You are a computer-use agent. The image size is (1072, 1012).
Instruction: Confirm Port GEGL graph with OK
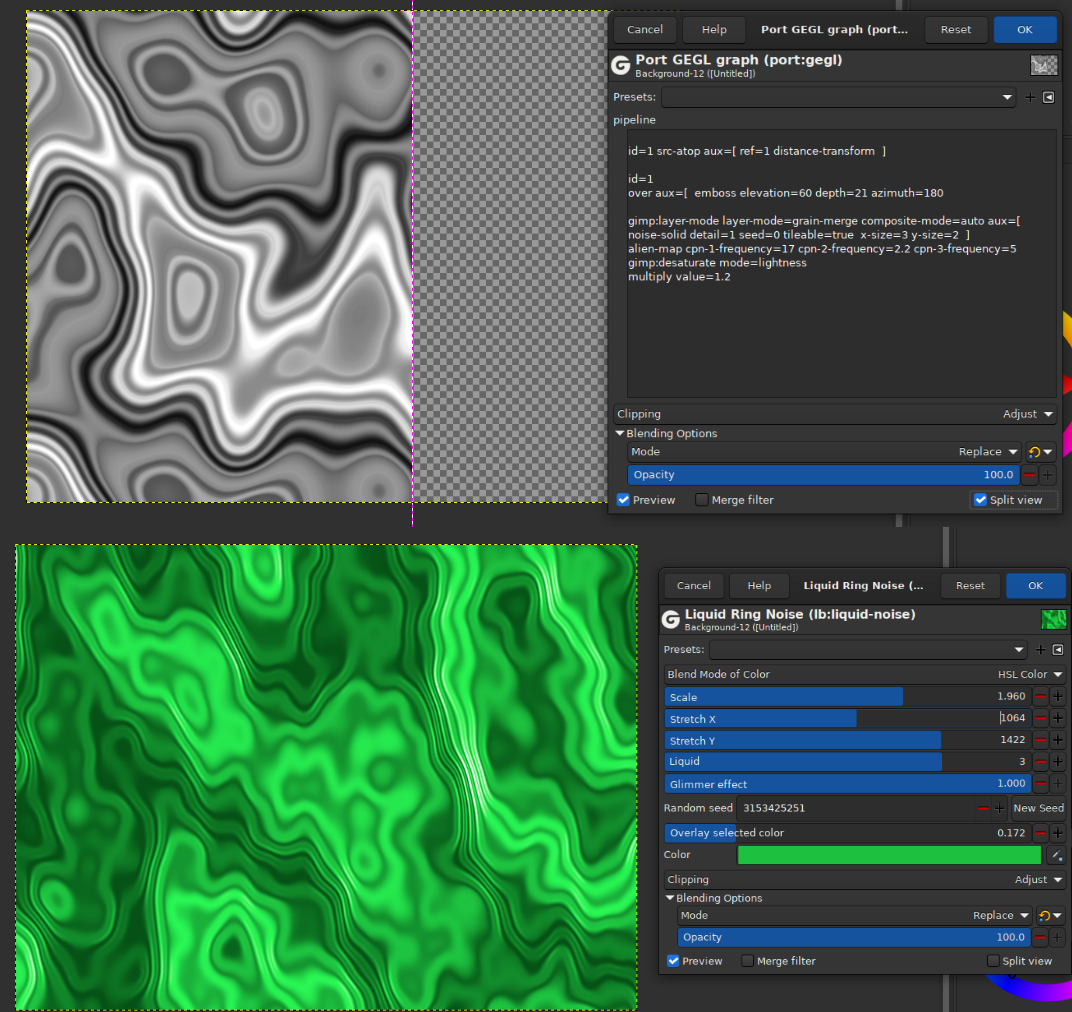pyautogui.click(x=1024, y=29)
